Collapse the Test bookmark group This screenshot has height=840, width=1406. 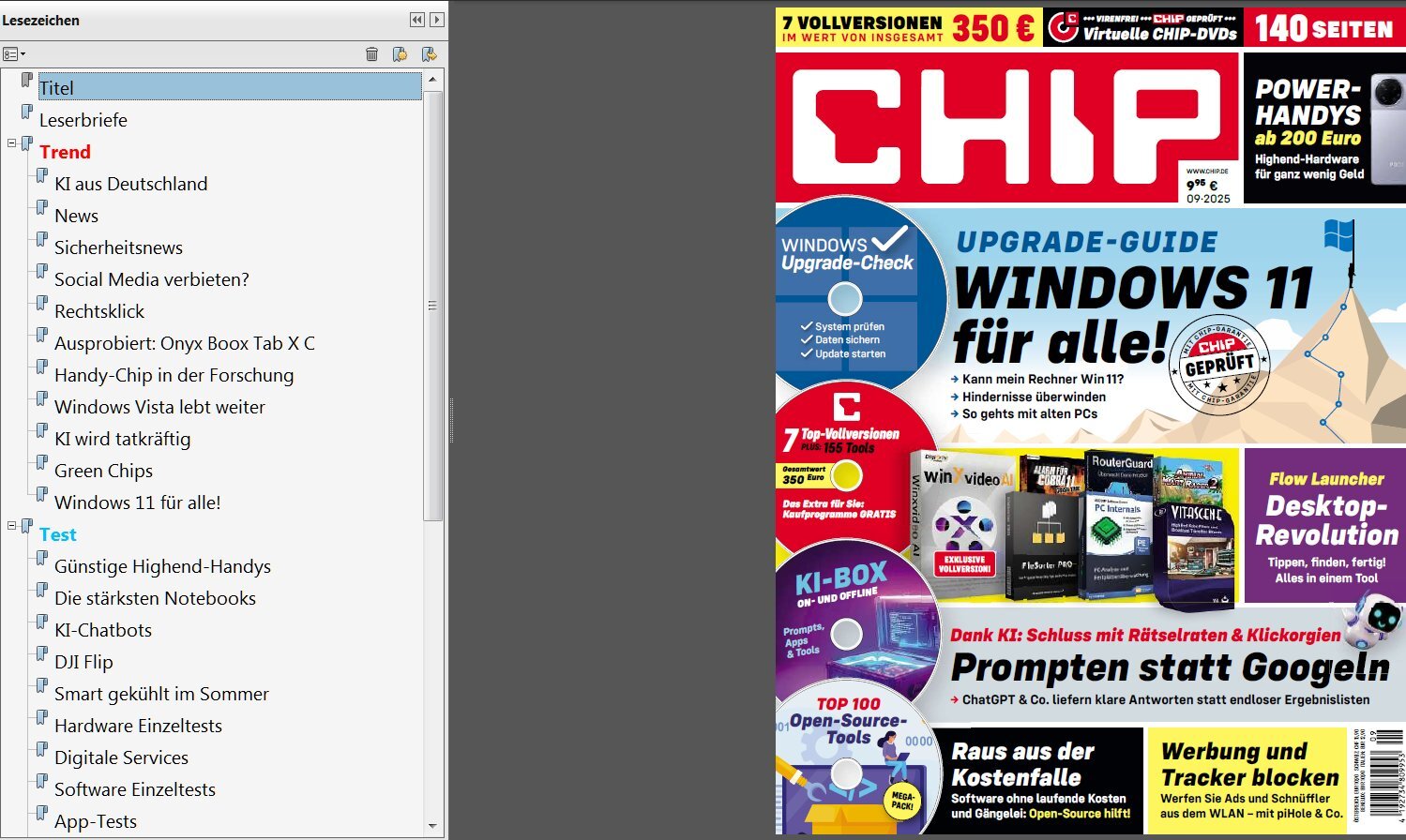click(x=12, y=526)
